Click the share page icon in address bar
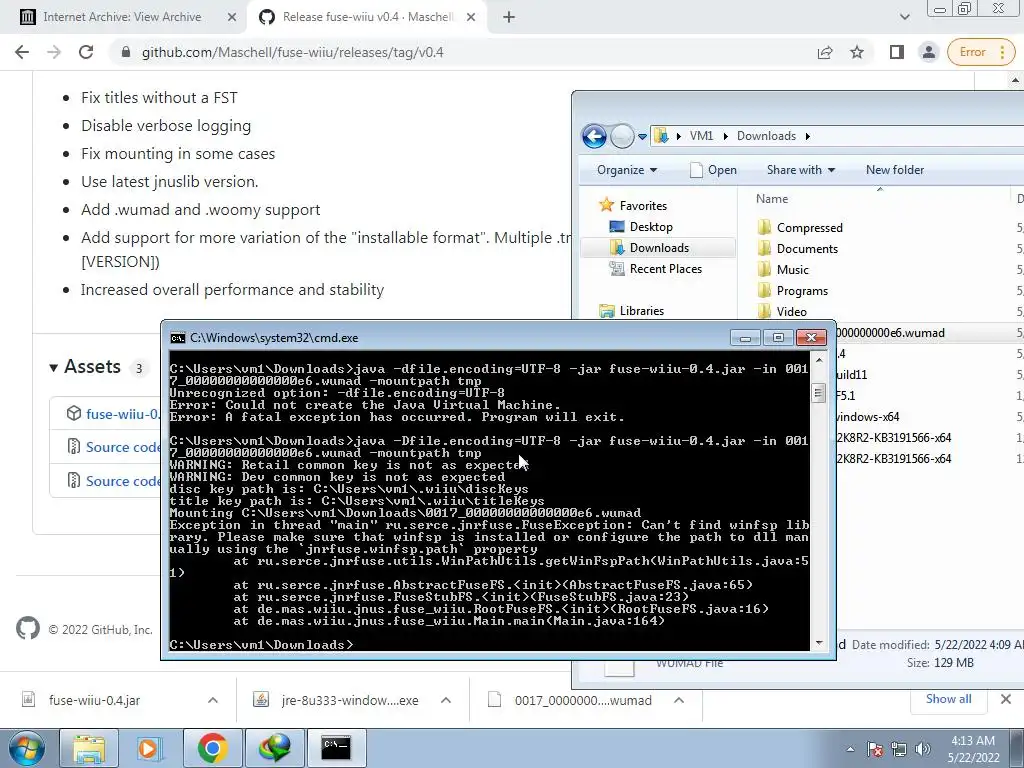This screenshot has height=768, width=1024. coord(825,52)
